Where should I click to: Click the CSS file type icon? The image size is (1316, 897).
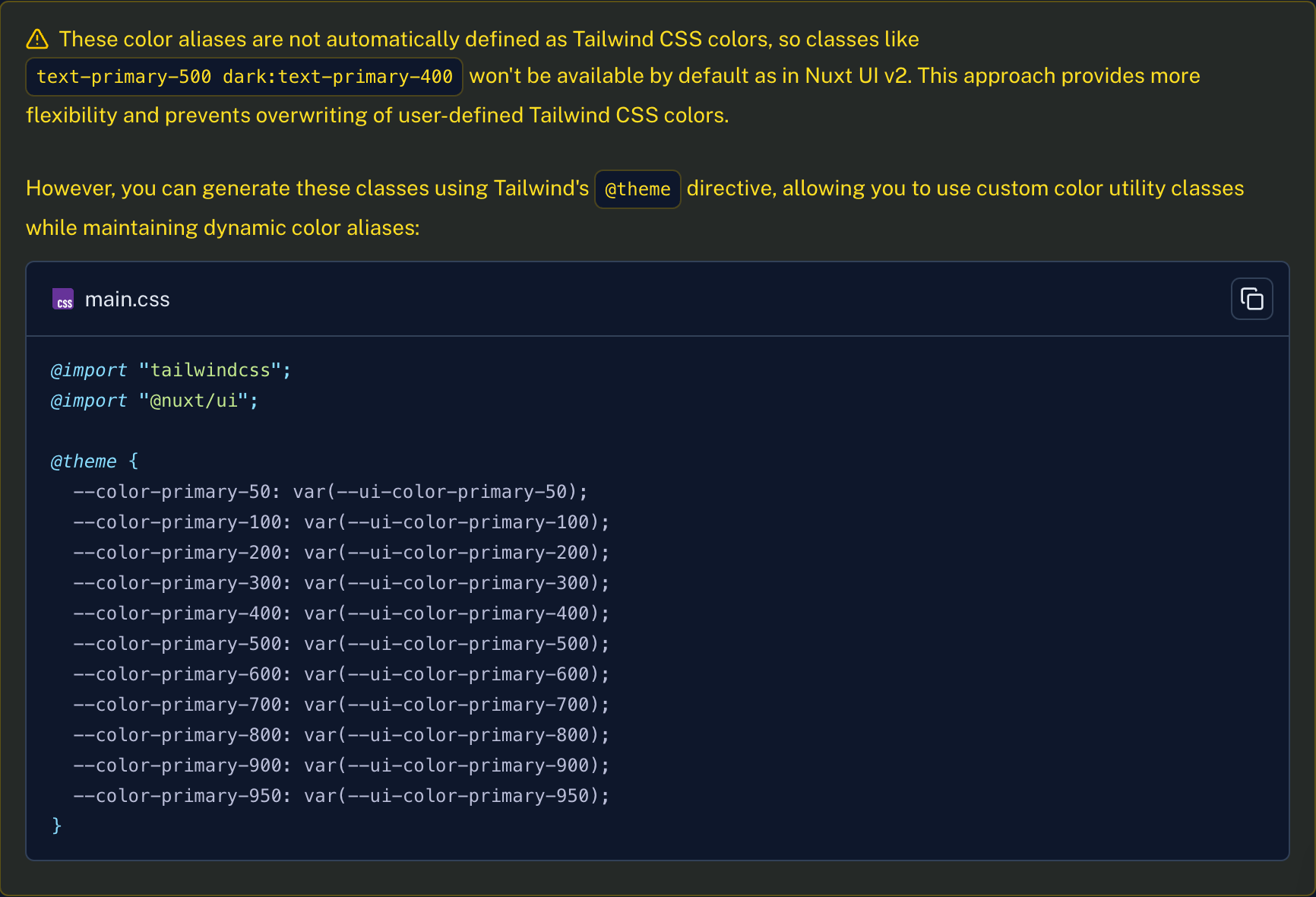[x=63, y=300]
